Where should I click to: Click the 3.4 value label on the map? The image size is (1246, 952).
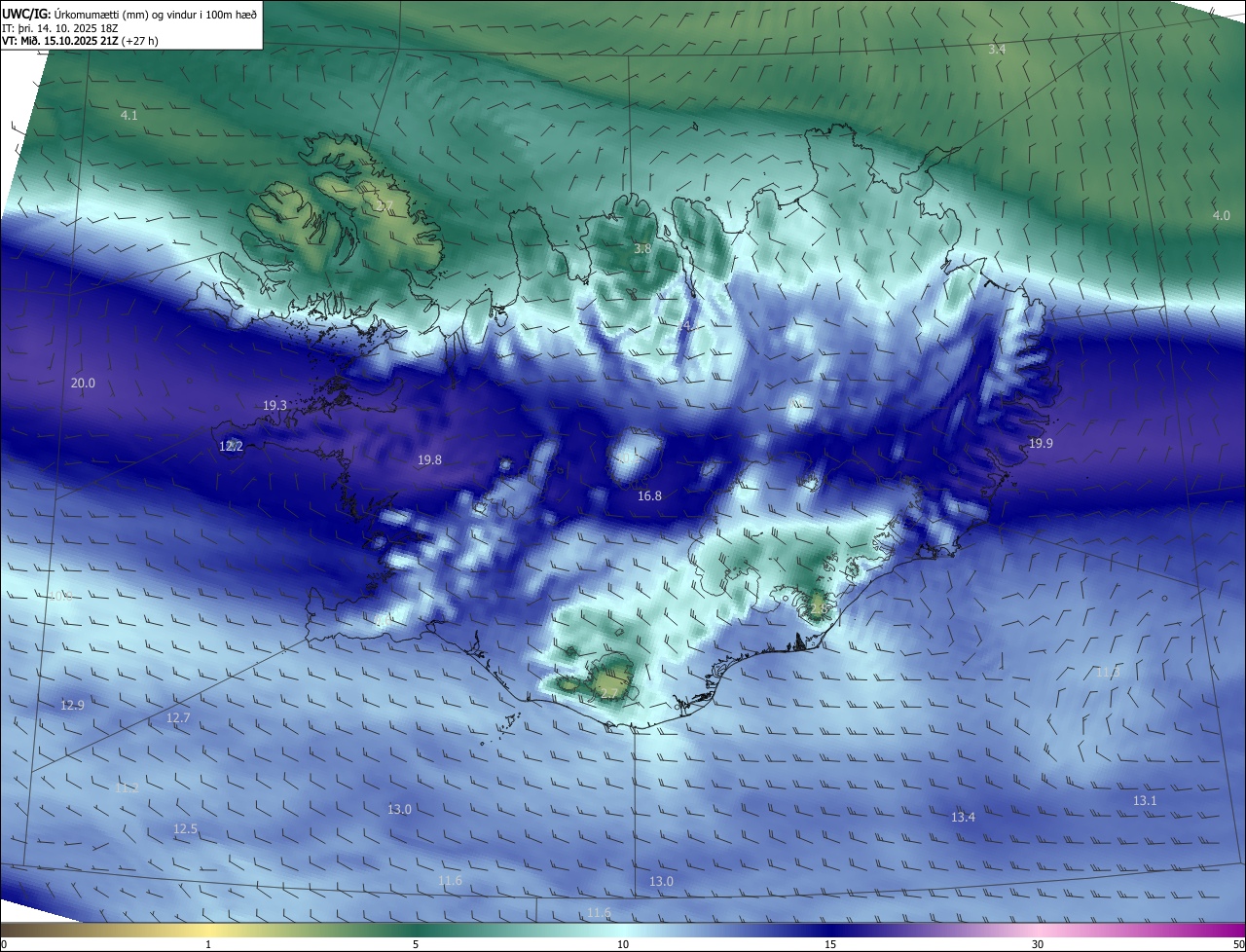click(x=997, y=49)
